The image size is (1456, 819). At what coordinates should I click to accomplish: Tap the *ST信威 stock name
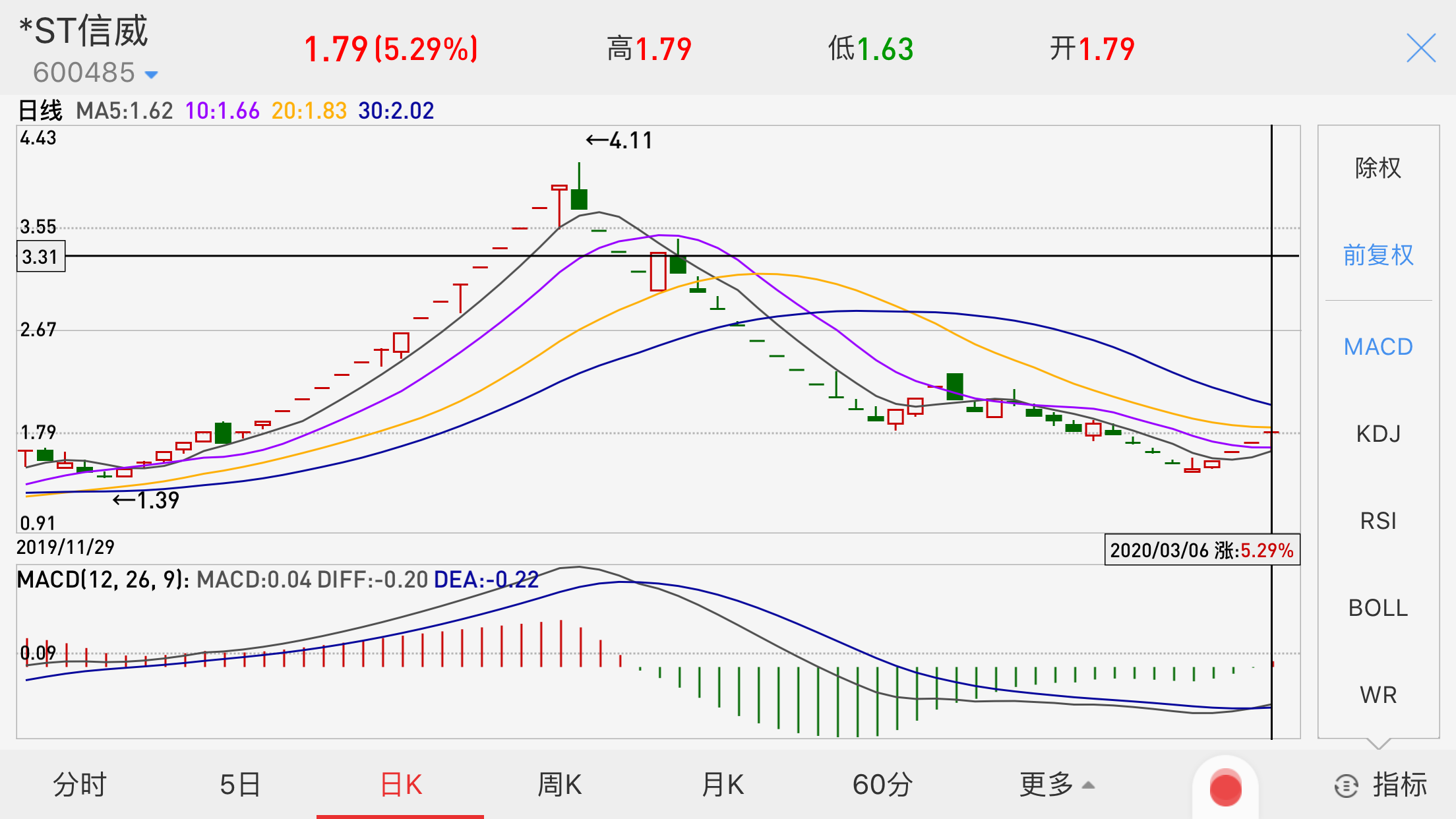tap(84, 31)
